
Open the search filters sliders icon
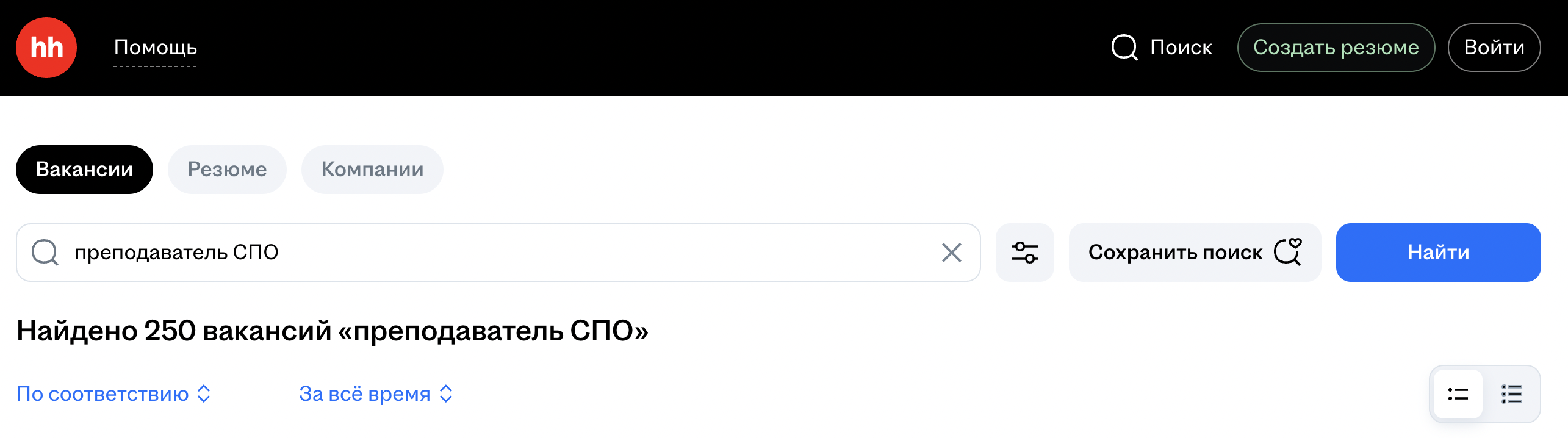(1024, 253)
